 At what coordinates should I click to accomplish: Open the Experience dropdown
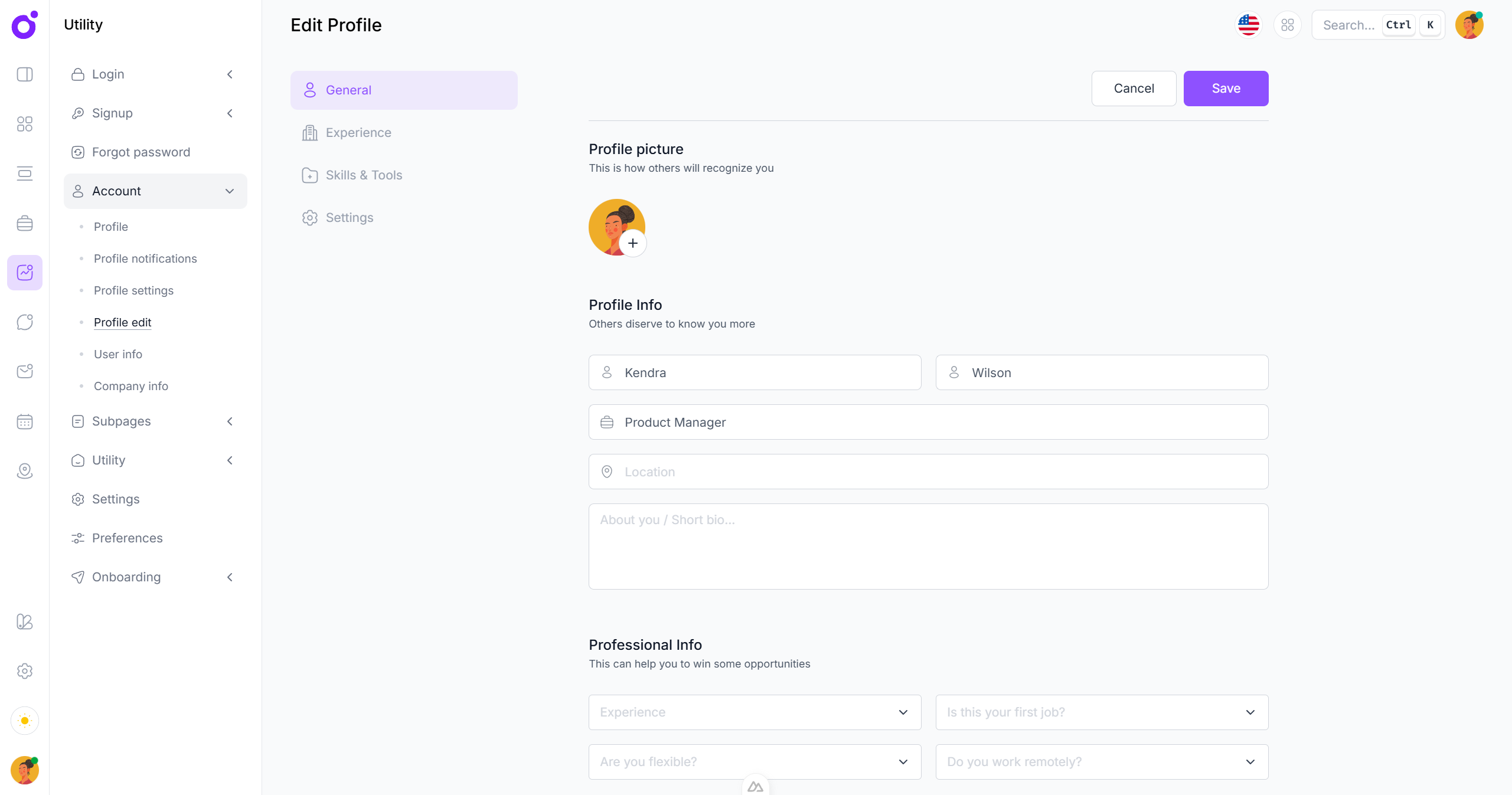pos(754,712)
